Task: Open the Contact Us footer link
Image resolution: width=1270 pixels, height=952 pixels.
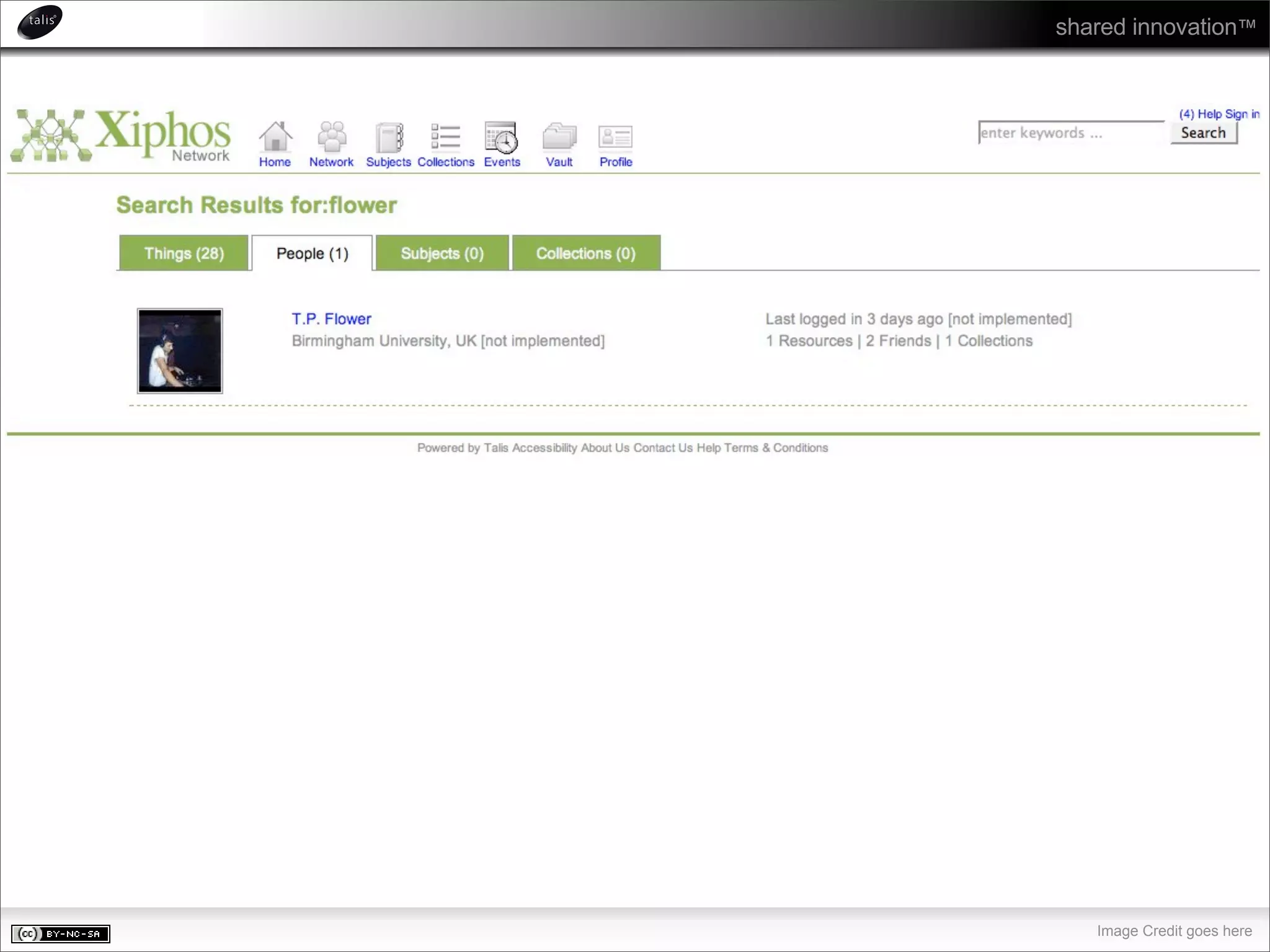Action: (663, 447)
